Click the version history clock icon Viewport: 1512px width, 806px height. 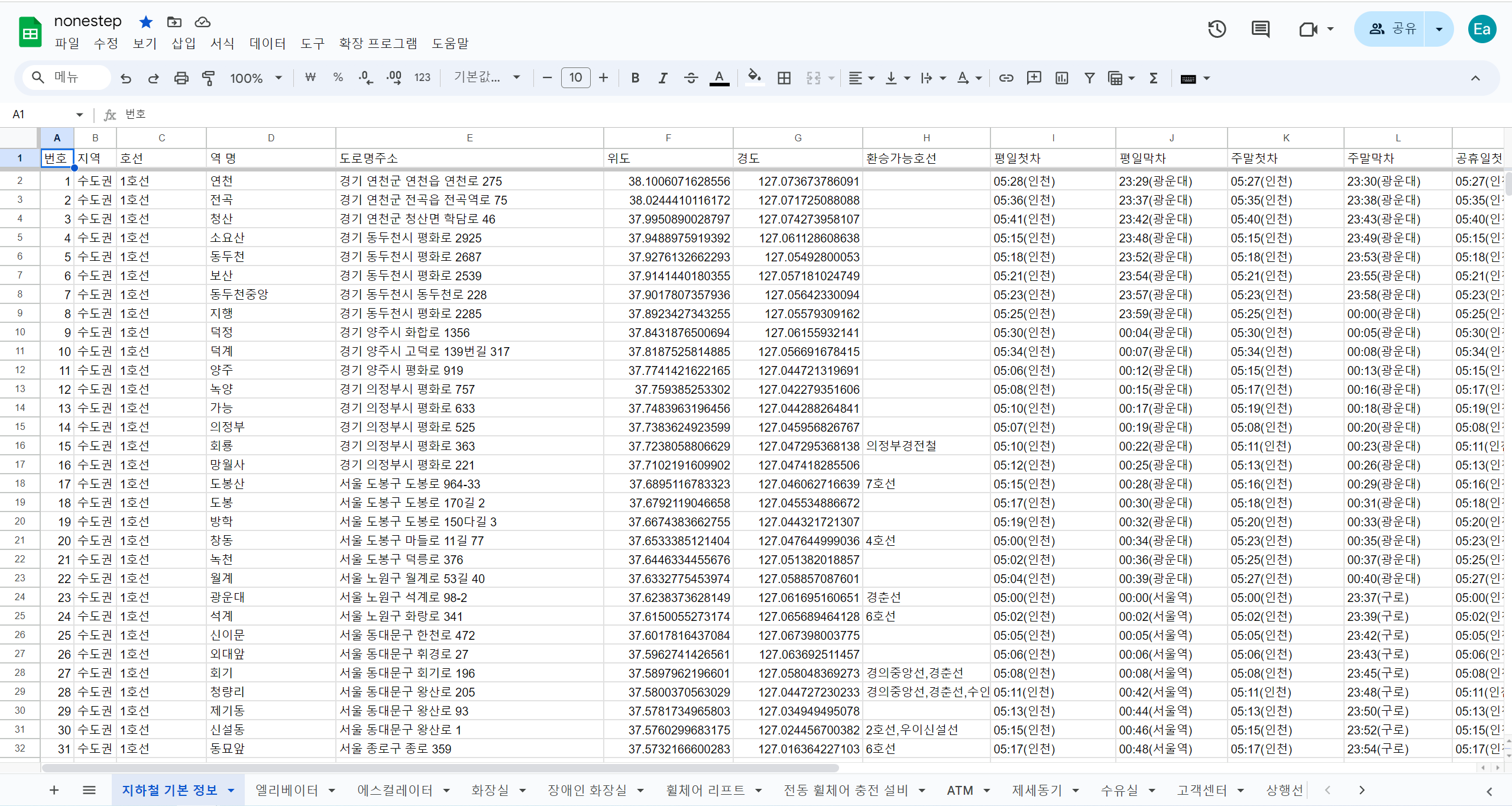[x=1216, y=29]
